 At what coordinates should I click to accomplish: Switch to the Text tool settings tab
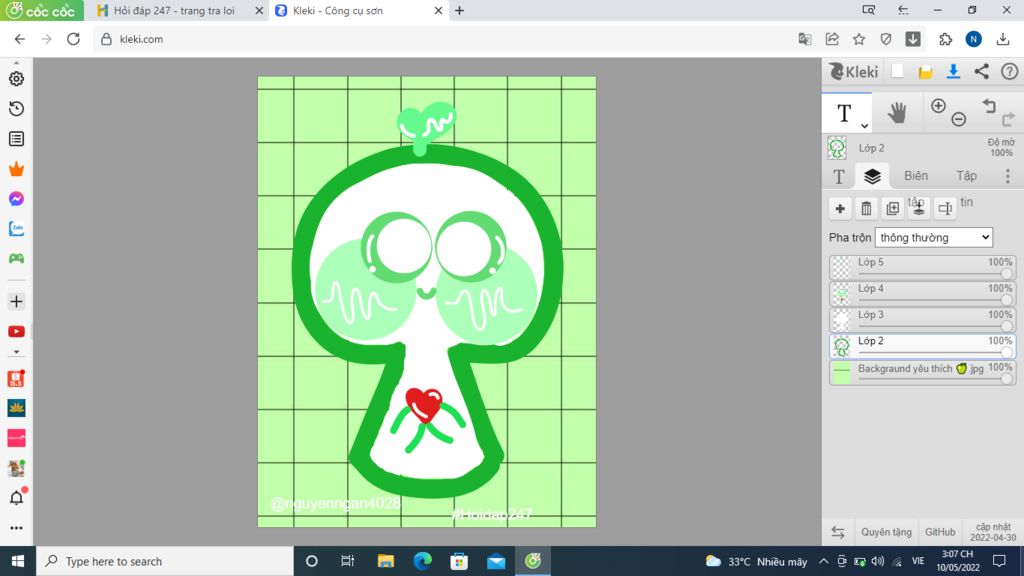pyautogui.click(x=839, y=176)
